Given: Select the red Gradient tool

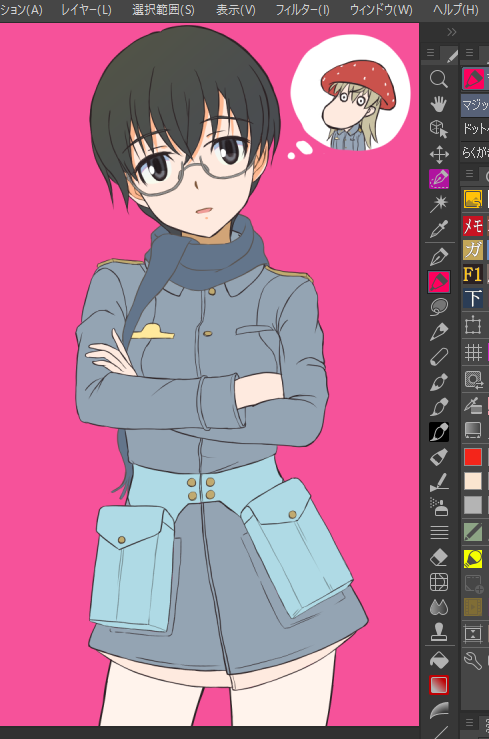Looking at the screenshot, I should tap(439, 685).
